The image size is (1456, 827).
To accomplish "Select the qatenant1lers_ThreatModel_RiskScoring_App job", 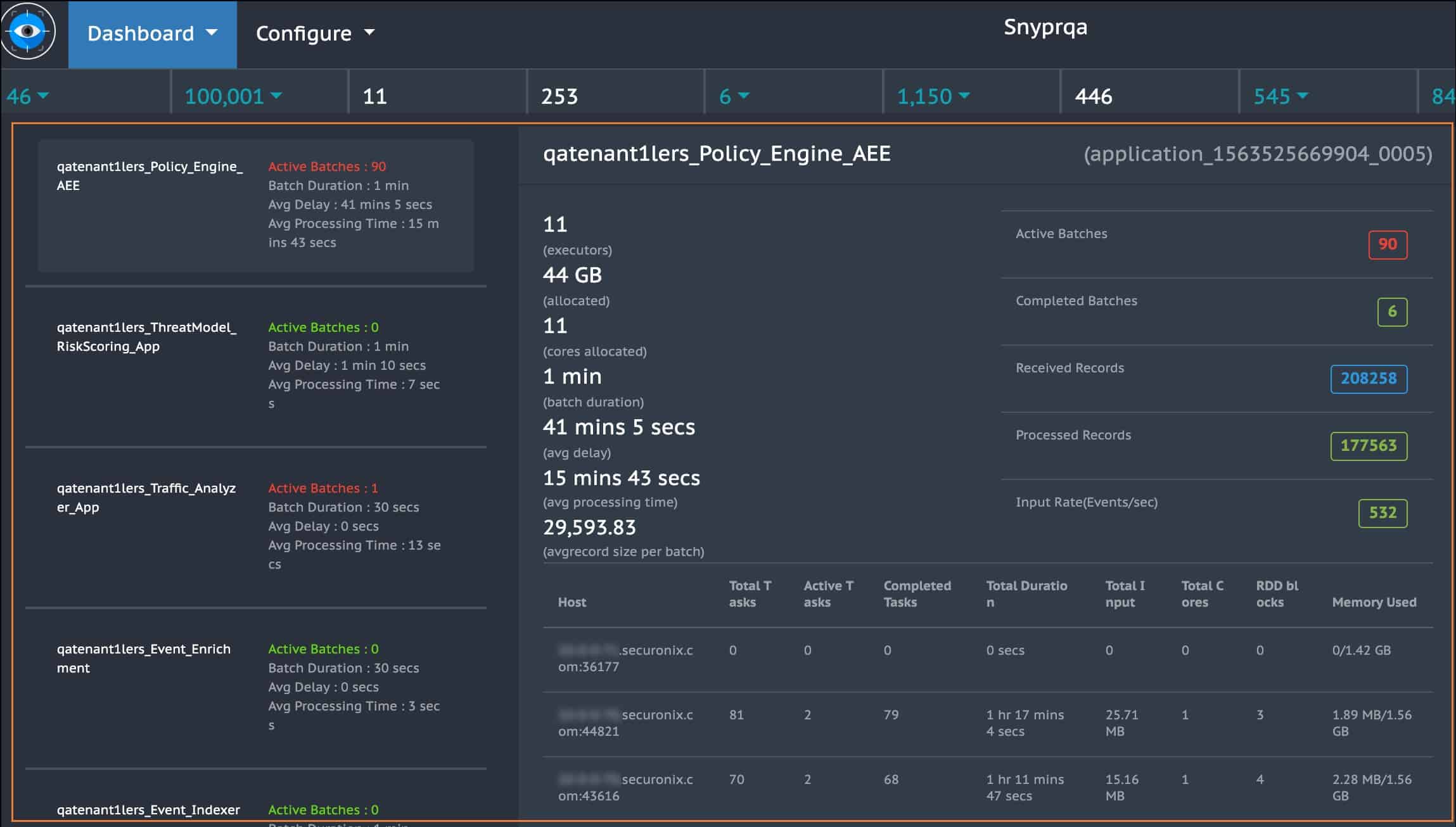I will point(255,365).
